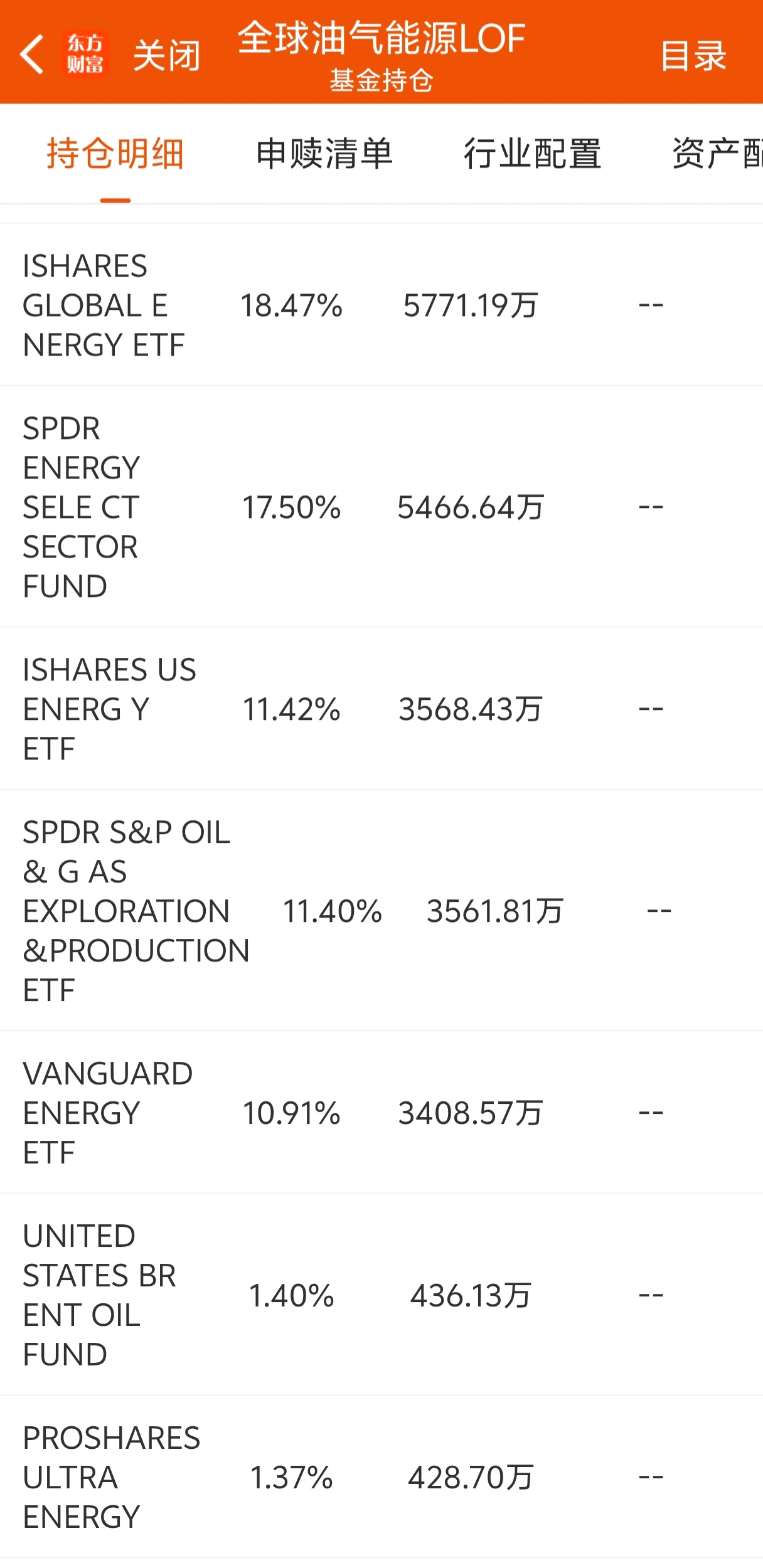Tap the 18.47% weight value

coord(292,306)
